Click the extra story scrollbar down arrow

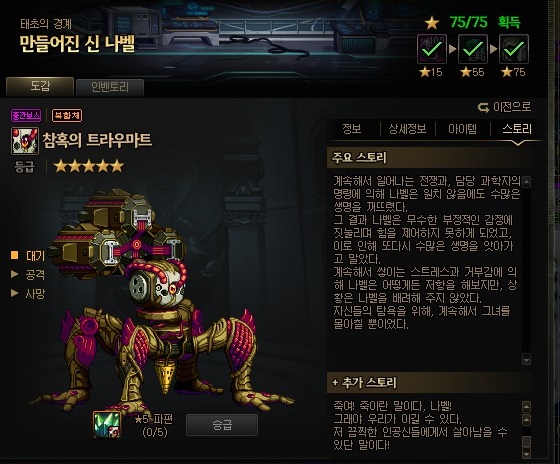click(x=526, y=454)
